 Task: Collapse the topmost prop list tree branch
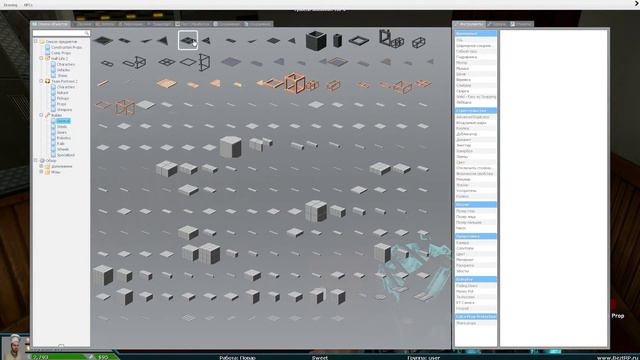tap(36, 41)
